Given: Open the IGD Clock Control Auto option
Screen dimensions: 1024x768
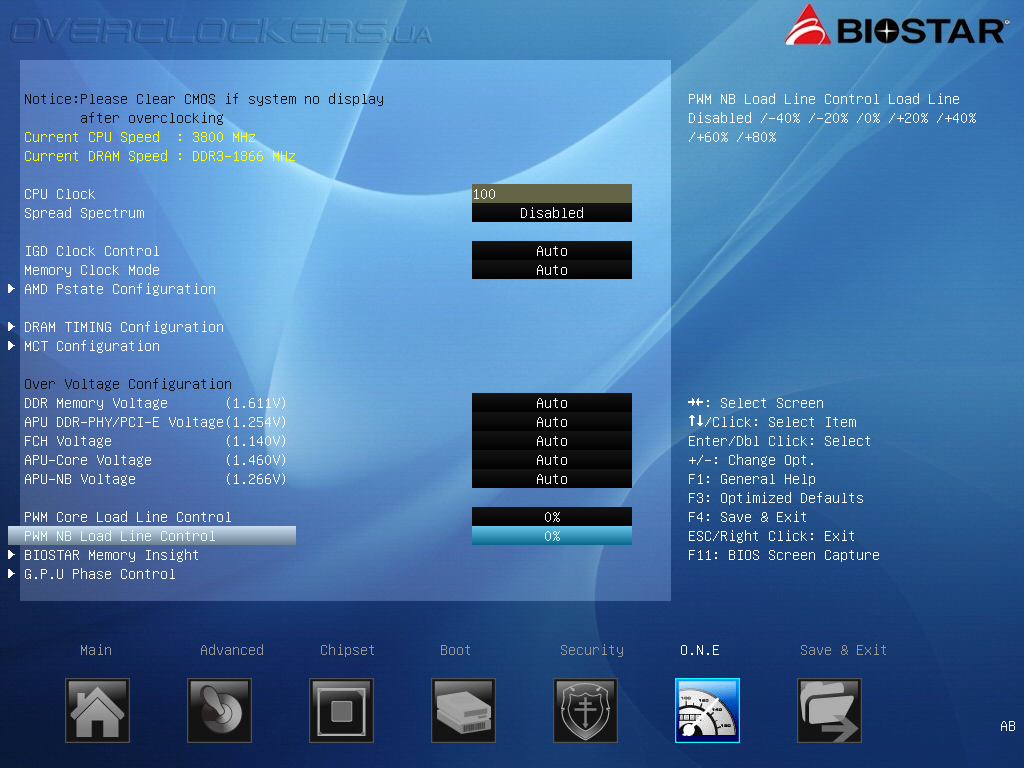Looking at the screenshot, I should click(x=552, y=251).
